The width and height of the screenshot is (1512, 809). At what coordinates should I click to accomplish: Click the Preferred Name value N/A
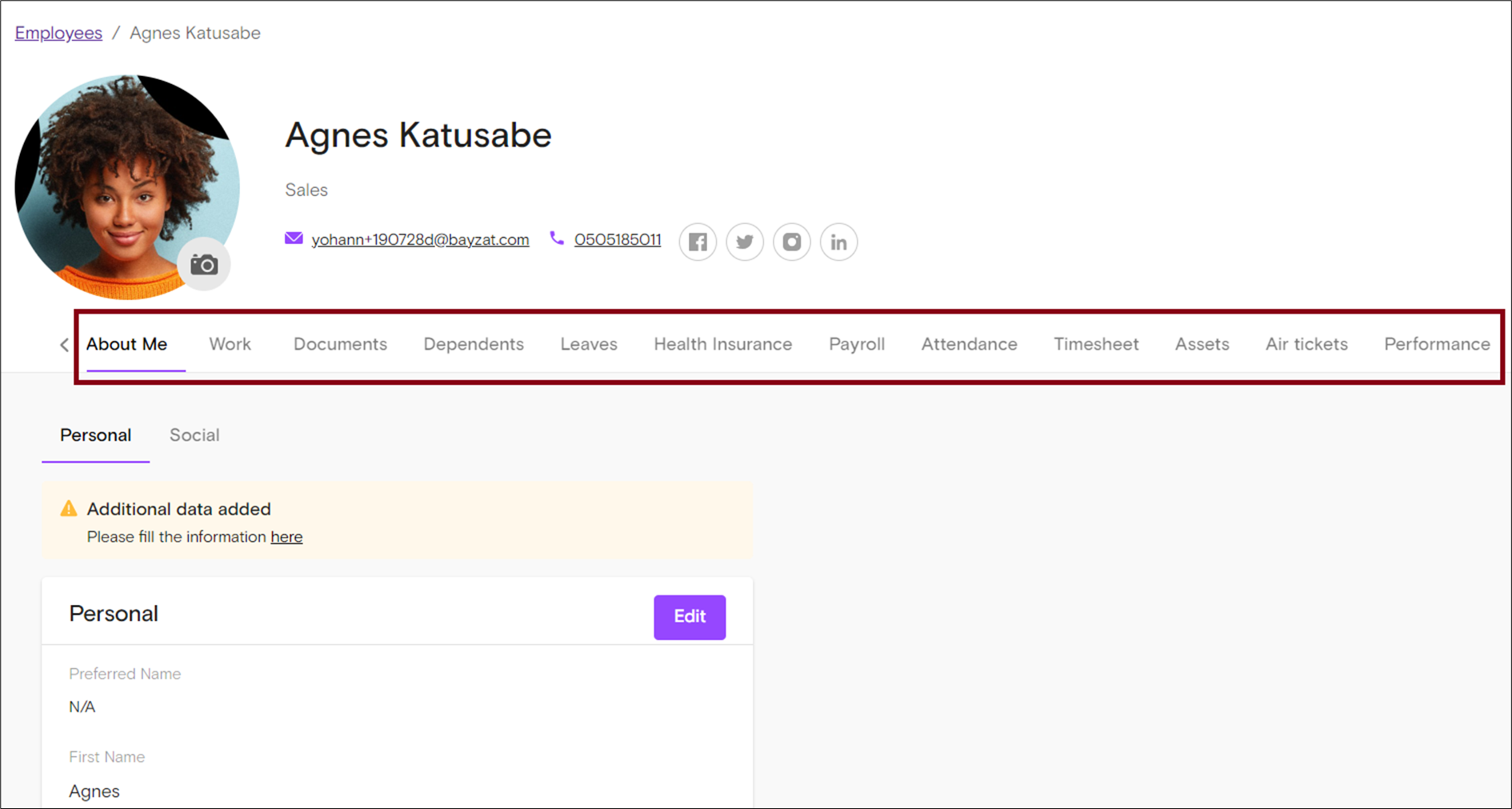tap(82, 707)
